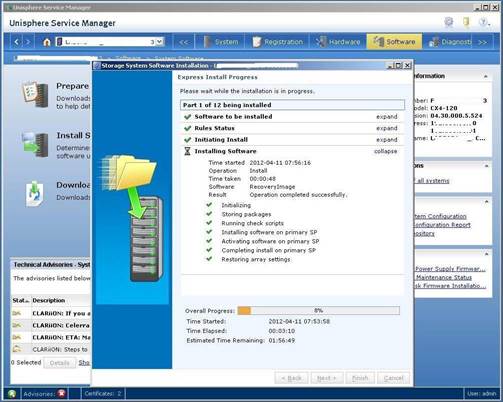Sort advisories by the Status column header
This screenshot has width=503, height=402.
point(21,300)
